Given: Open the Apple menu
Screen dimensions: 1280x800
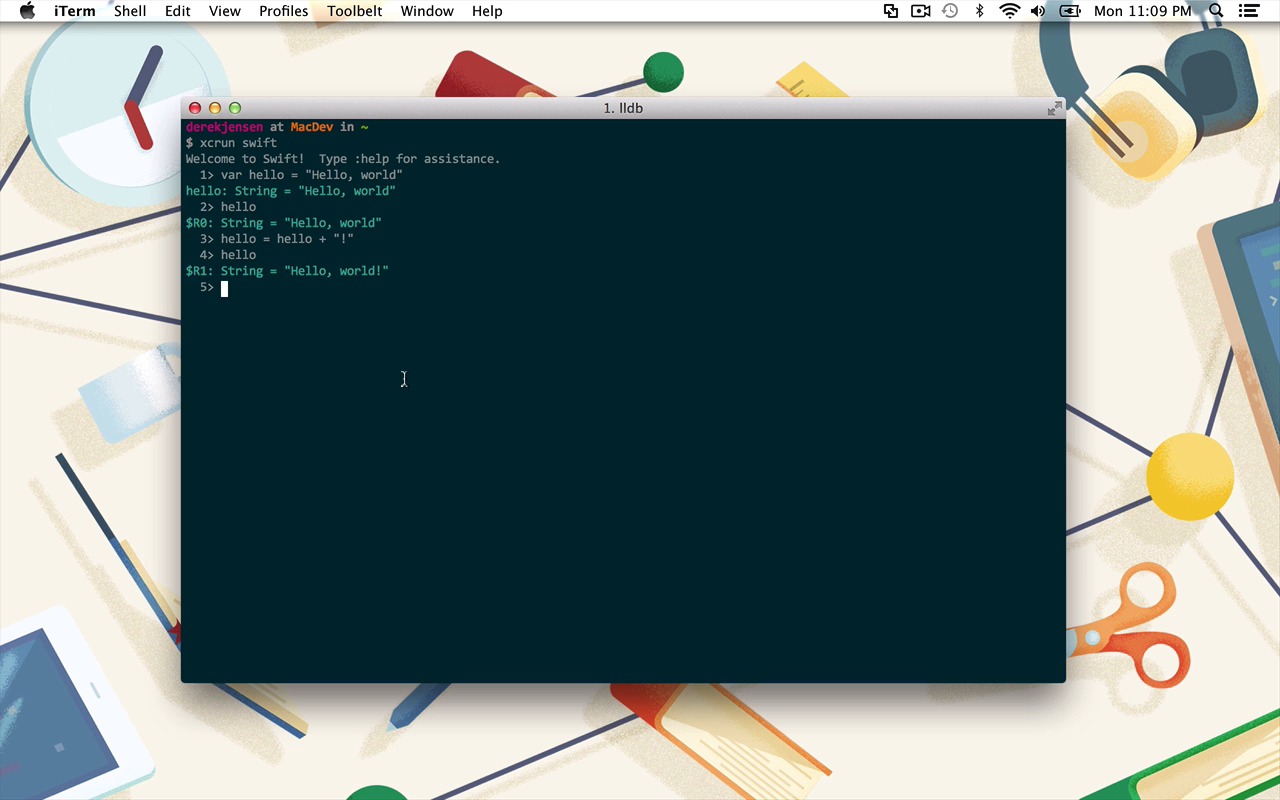Looking at the screenshot, I should tap(27, 11).
